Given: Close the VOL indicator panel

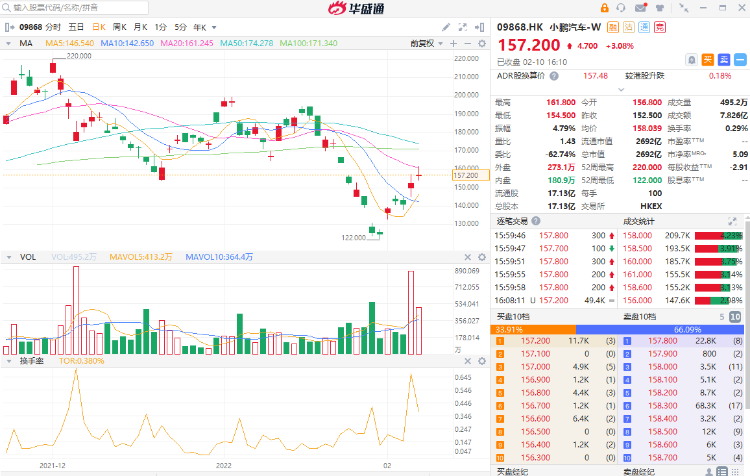Looking at the screenshot, I should click(468, 257).
